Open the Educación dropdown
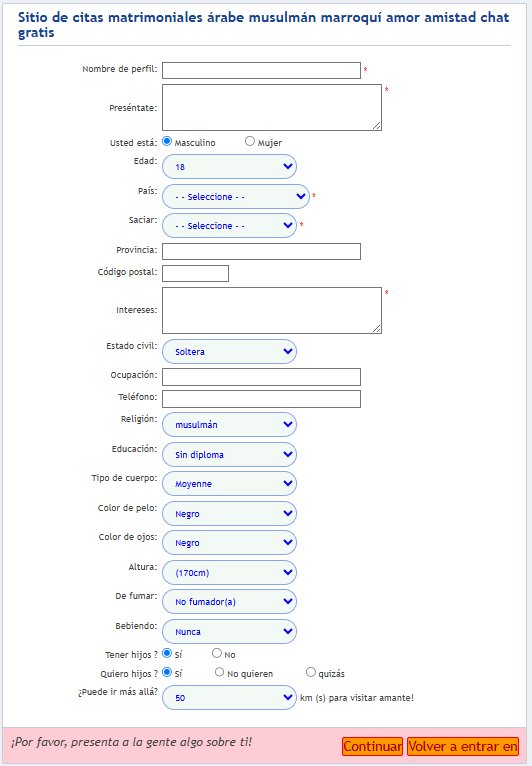The width and height of the screenshot is (532, 766). click(229, 454)
